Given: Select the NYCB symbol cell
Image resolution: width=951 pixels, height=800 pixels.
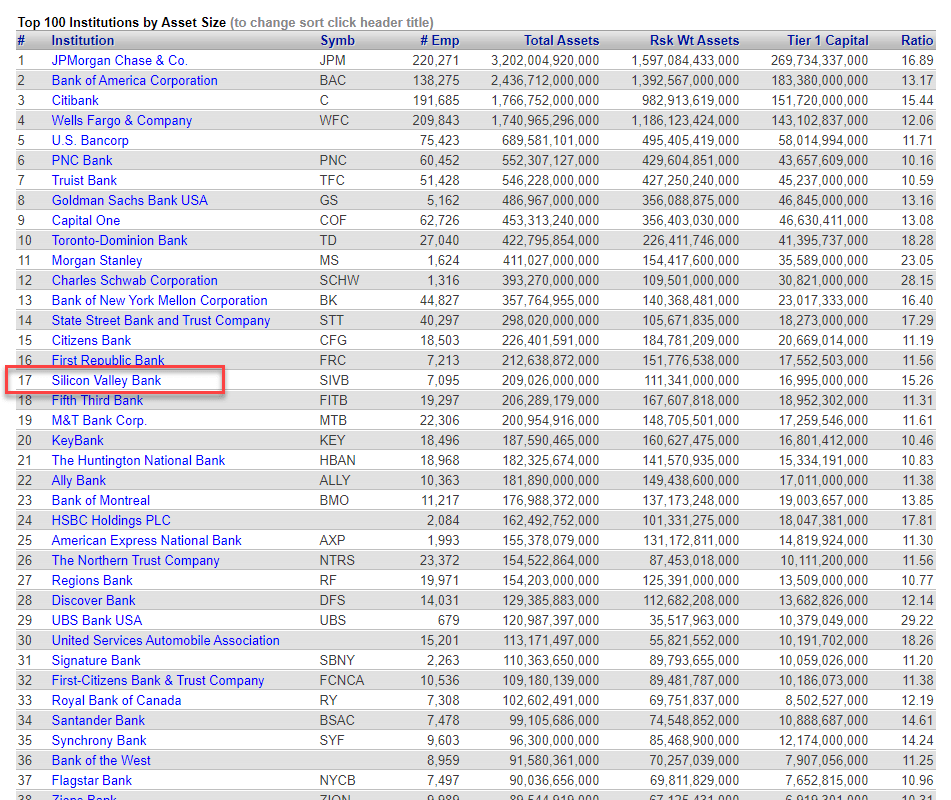Looking at the screenshot, I should click(338, 781).
